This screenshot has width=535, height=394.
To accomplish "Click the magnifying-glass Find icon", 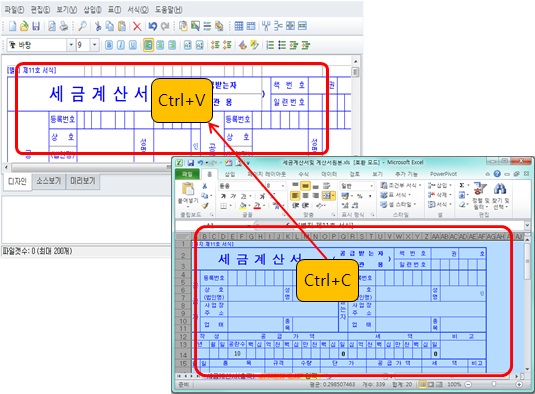I will tap(82, 26).
